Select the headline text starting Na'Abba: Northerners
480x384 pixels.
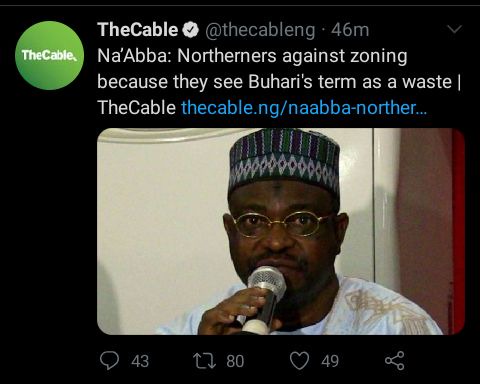click(252, 56)
